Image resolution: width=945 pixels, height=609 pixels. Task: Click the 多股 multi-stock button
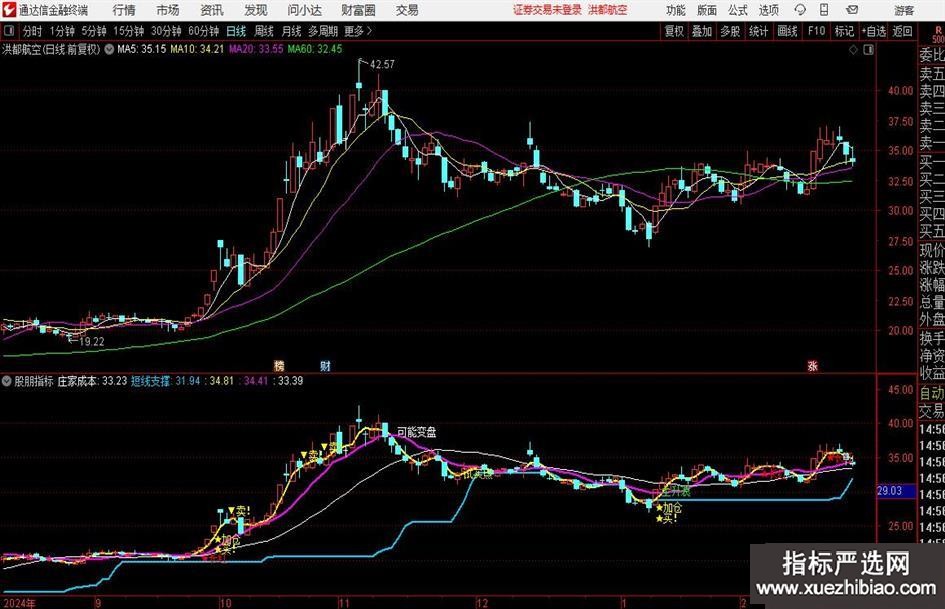[730, 31]
